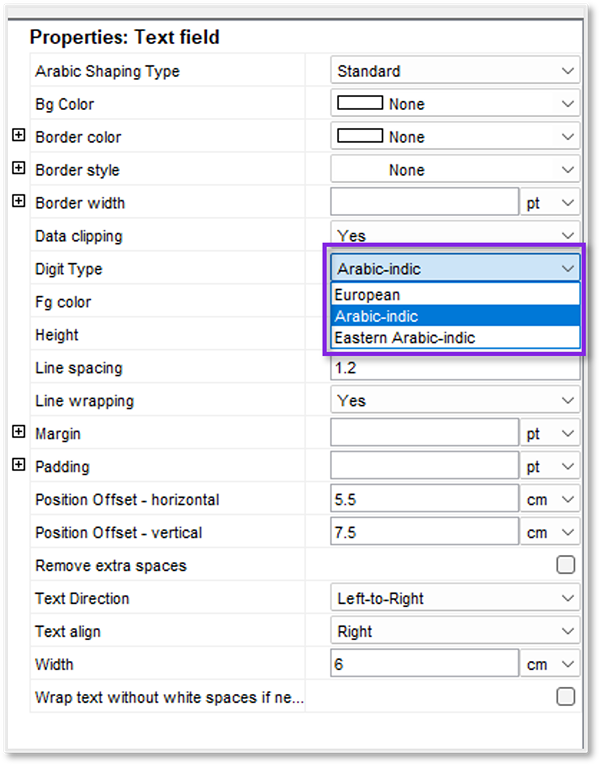The width and height of the screenshot is (600, 765).
Task: Open the Bg Color dropdown
Action: click(x=455, y=104)
